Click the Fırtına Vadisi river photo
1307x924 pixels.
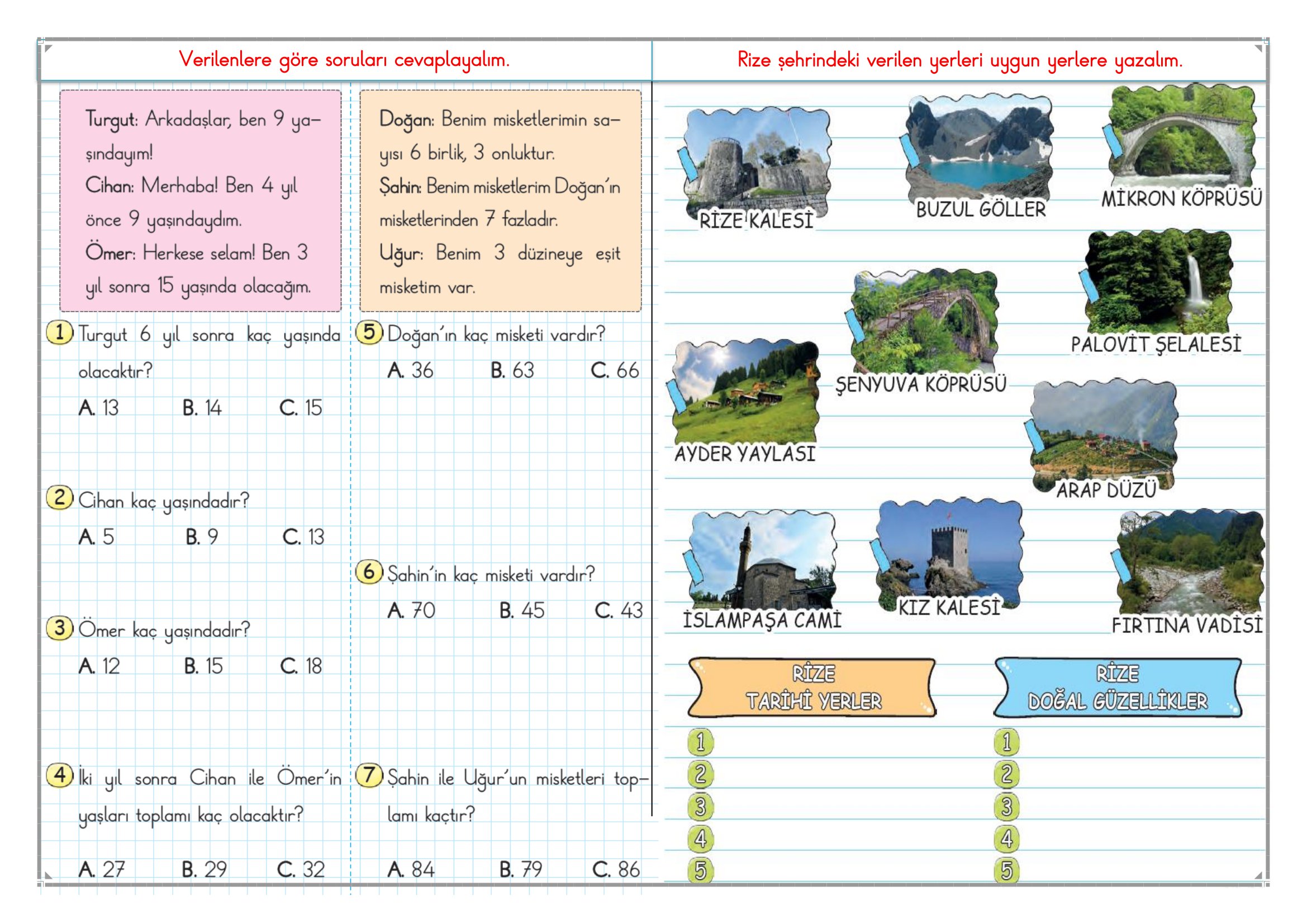pyautogui.click(x=1190, y=563)
